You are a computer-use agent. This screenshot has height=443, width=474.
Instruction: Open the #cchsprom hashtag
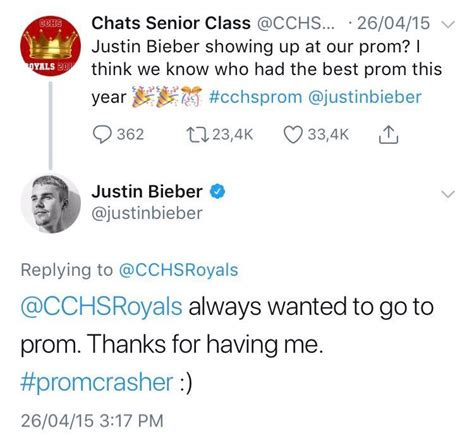[x=255, y=97]
